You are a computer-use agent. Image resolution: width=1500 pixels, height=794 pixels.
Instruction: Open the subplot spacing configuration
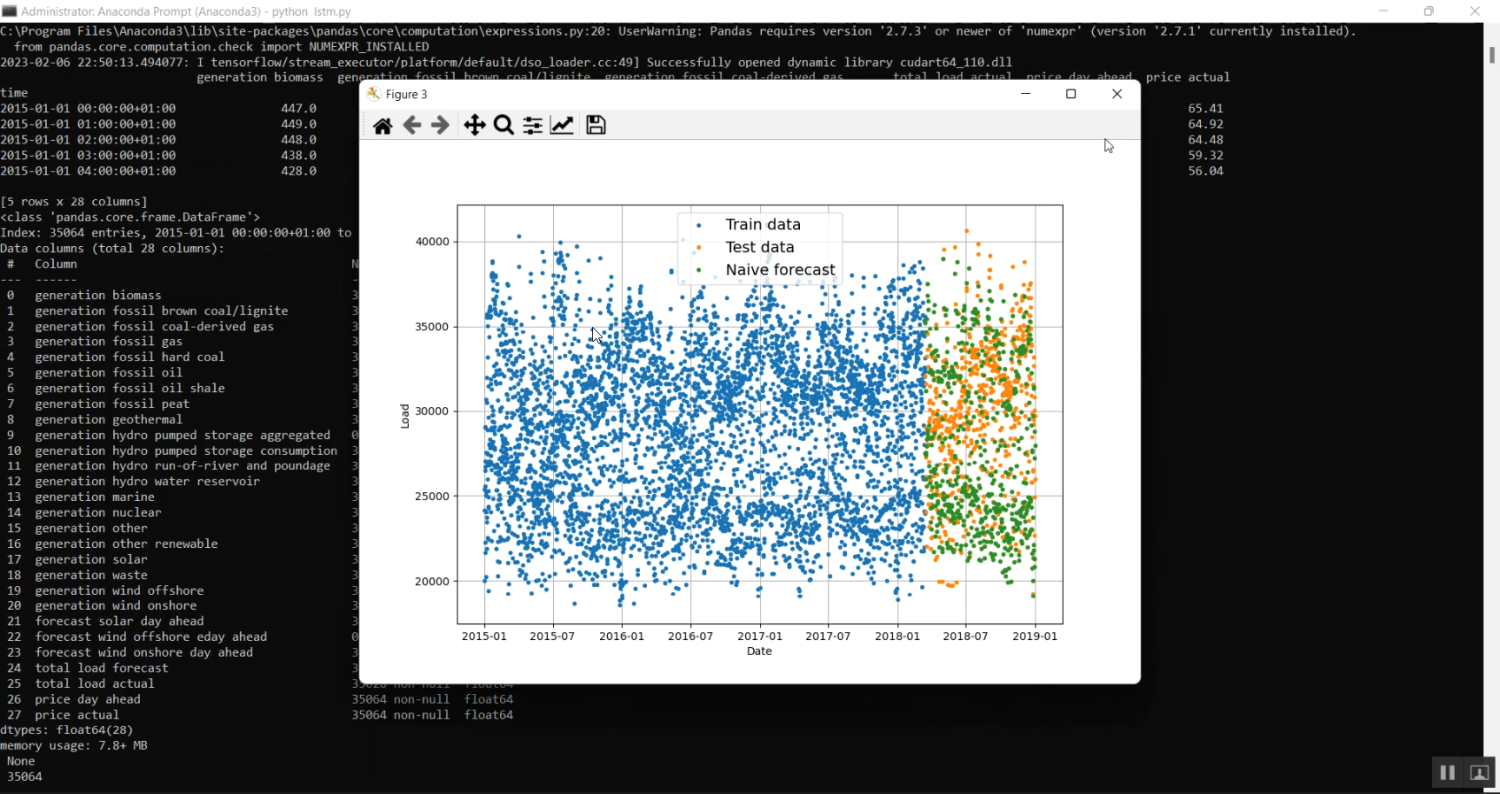pyautogui.click(x=532, y=124)
